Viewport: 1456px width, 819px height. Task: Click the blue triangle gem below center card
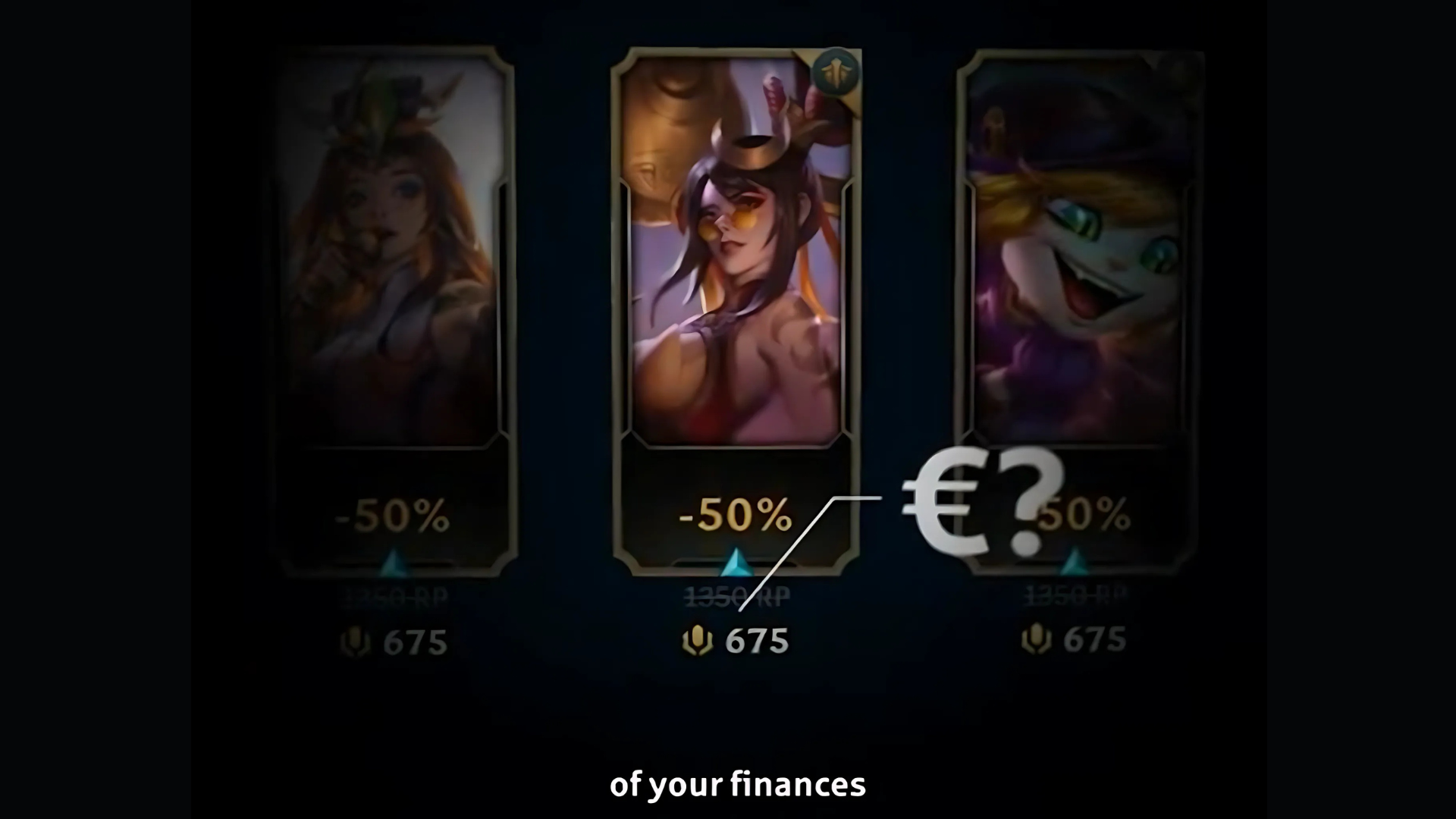pos(734,564)
